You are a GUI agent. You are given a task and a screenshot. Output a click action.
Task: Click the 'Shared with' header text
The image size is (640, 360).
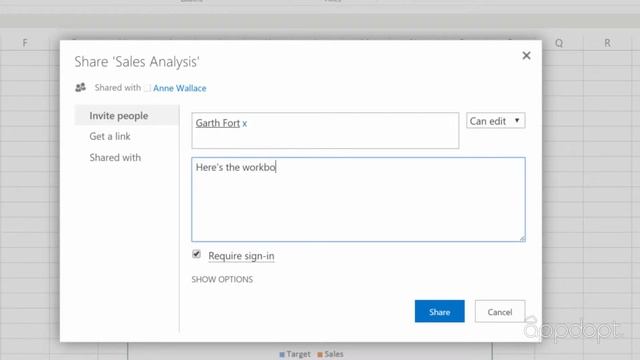click(118, 87)
